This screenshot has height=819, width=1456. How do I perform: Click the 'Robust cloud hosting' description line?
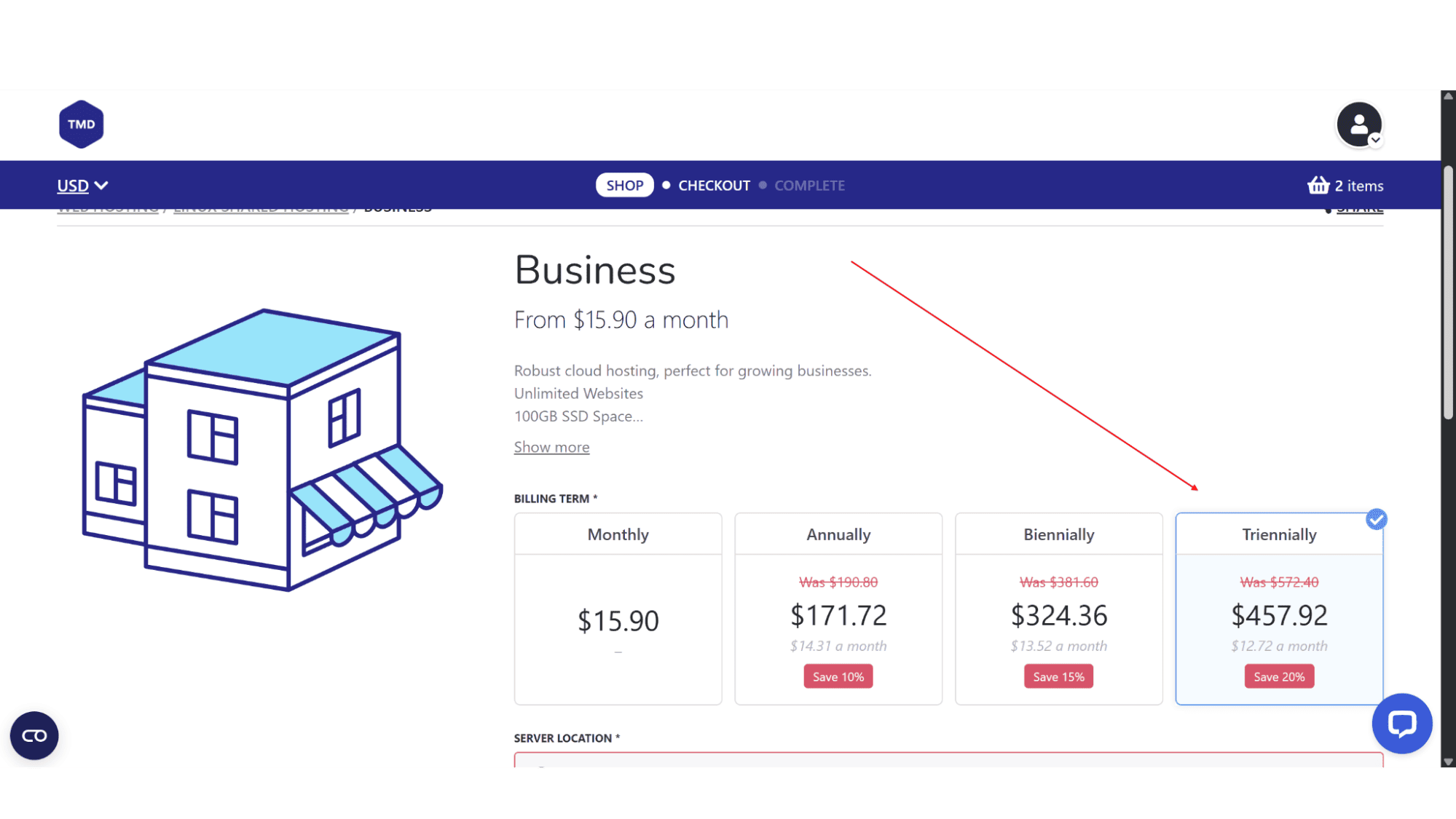[x=693, y=371]
